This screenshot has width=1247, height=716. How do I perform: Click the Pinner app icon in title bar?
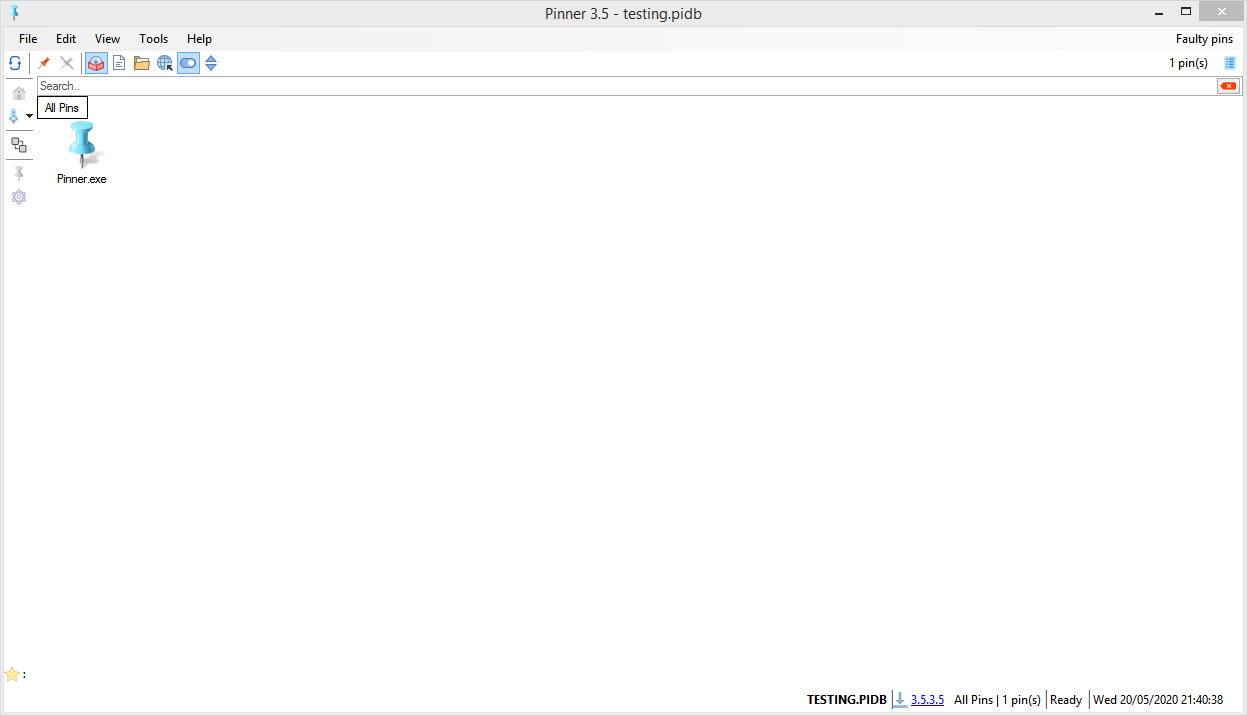tap(15, 12)
